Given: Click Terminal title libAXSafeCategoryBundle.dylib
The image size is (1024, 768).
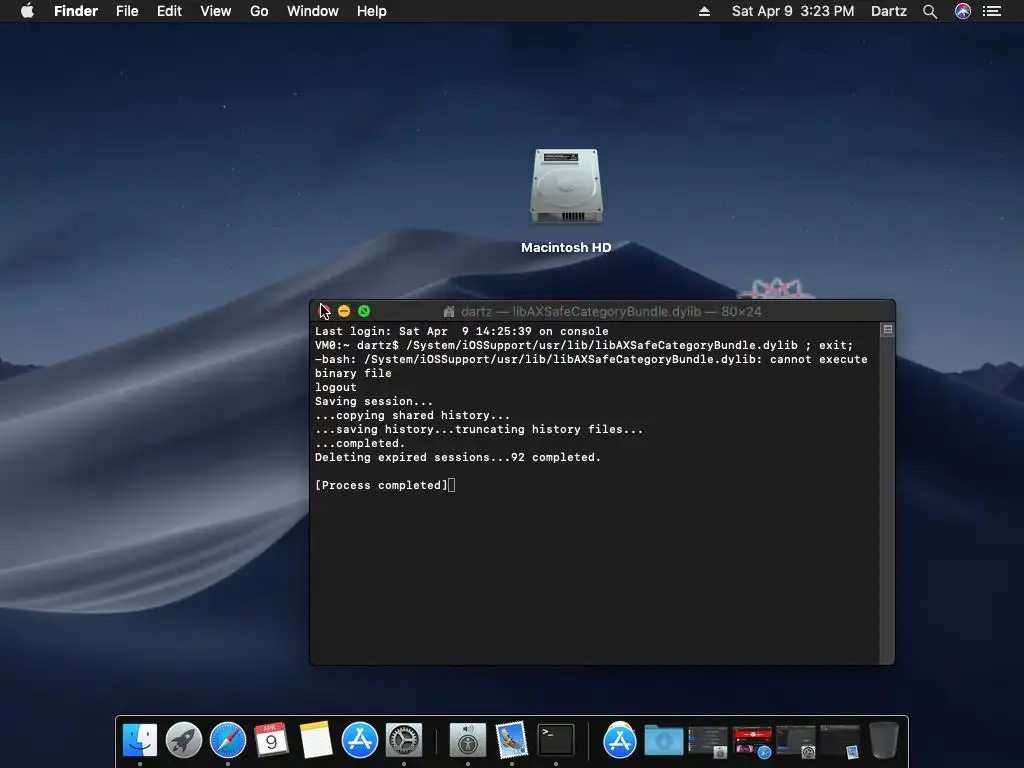Looking at the screenshot, I should click(x=606, y=312).
